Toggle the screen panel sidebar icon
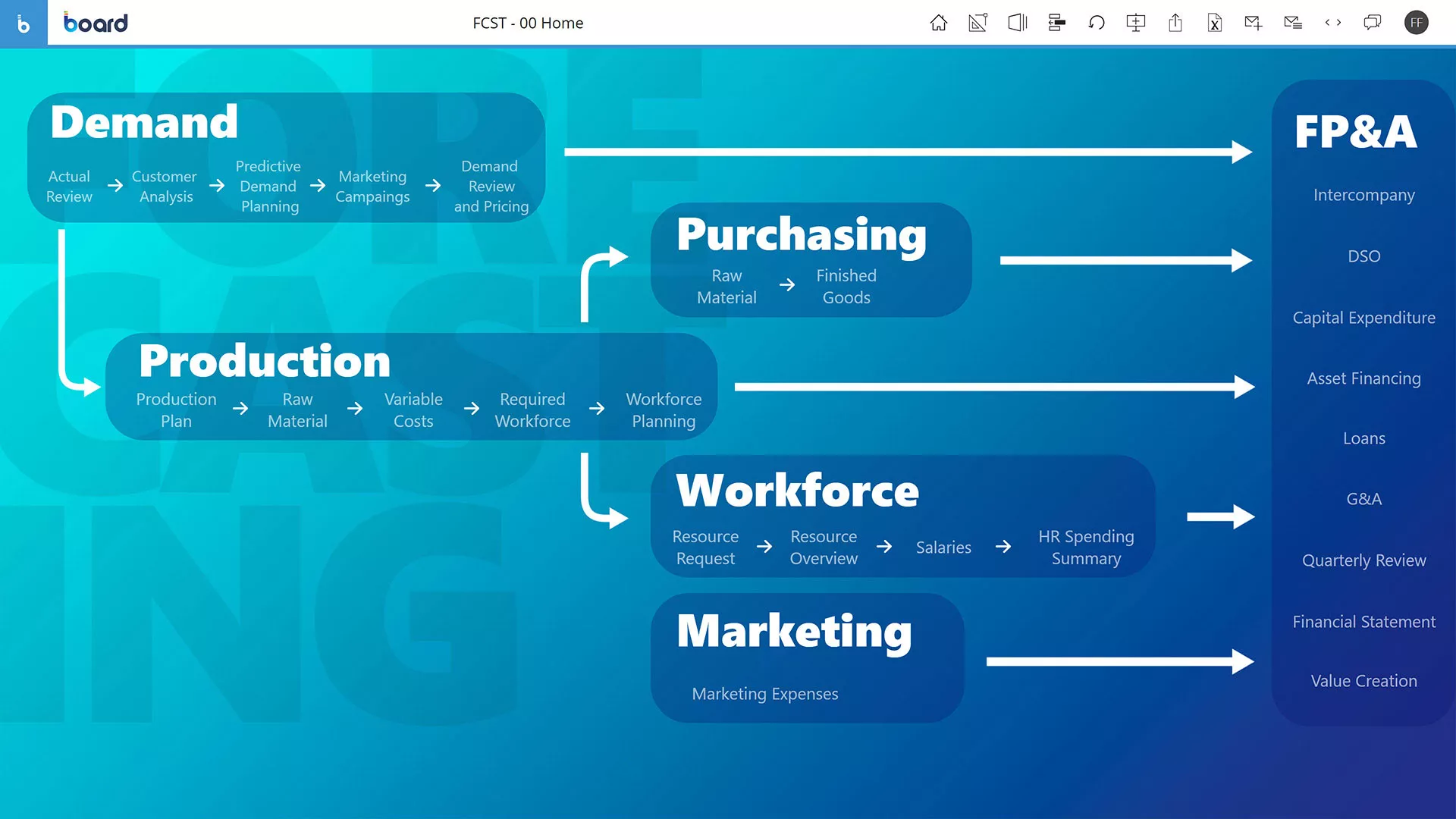 point(1018,23)
